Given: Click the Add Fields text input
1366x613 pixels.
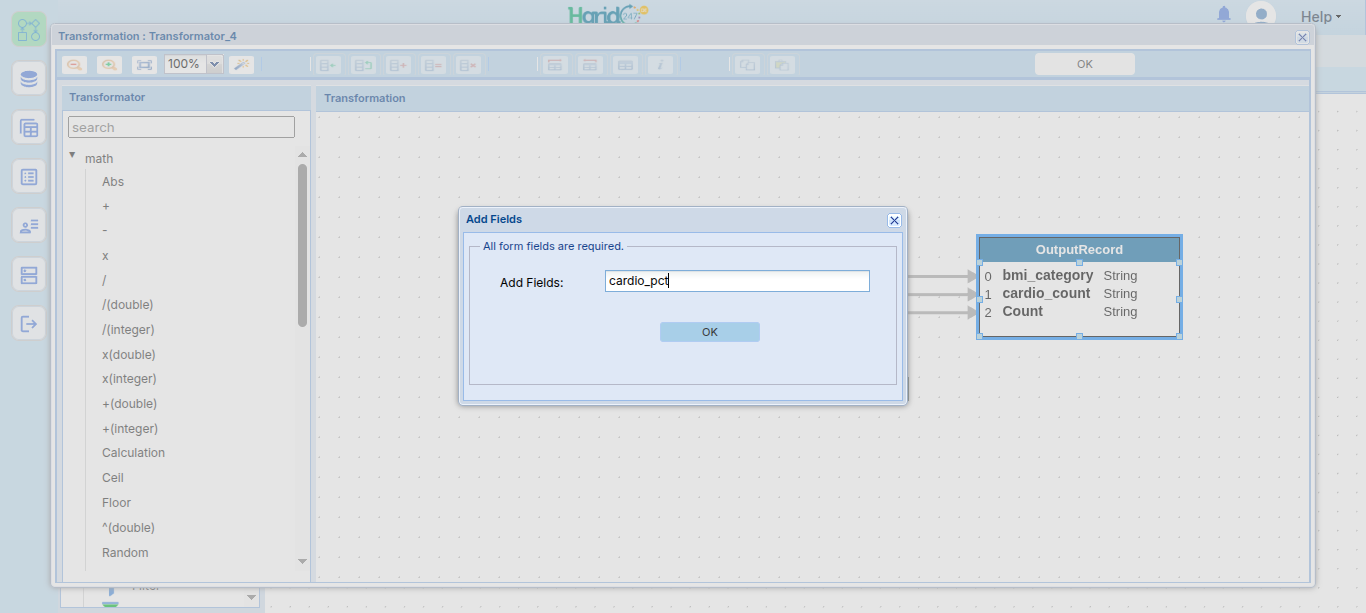Looking at the screenshot, I should [737, 281].
